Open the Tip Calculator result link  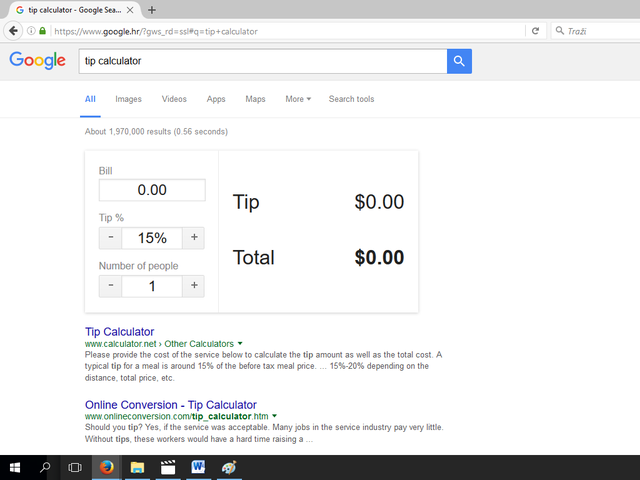[120, 331]
